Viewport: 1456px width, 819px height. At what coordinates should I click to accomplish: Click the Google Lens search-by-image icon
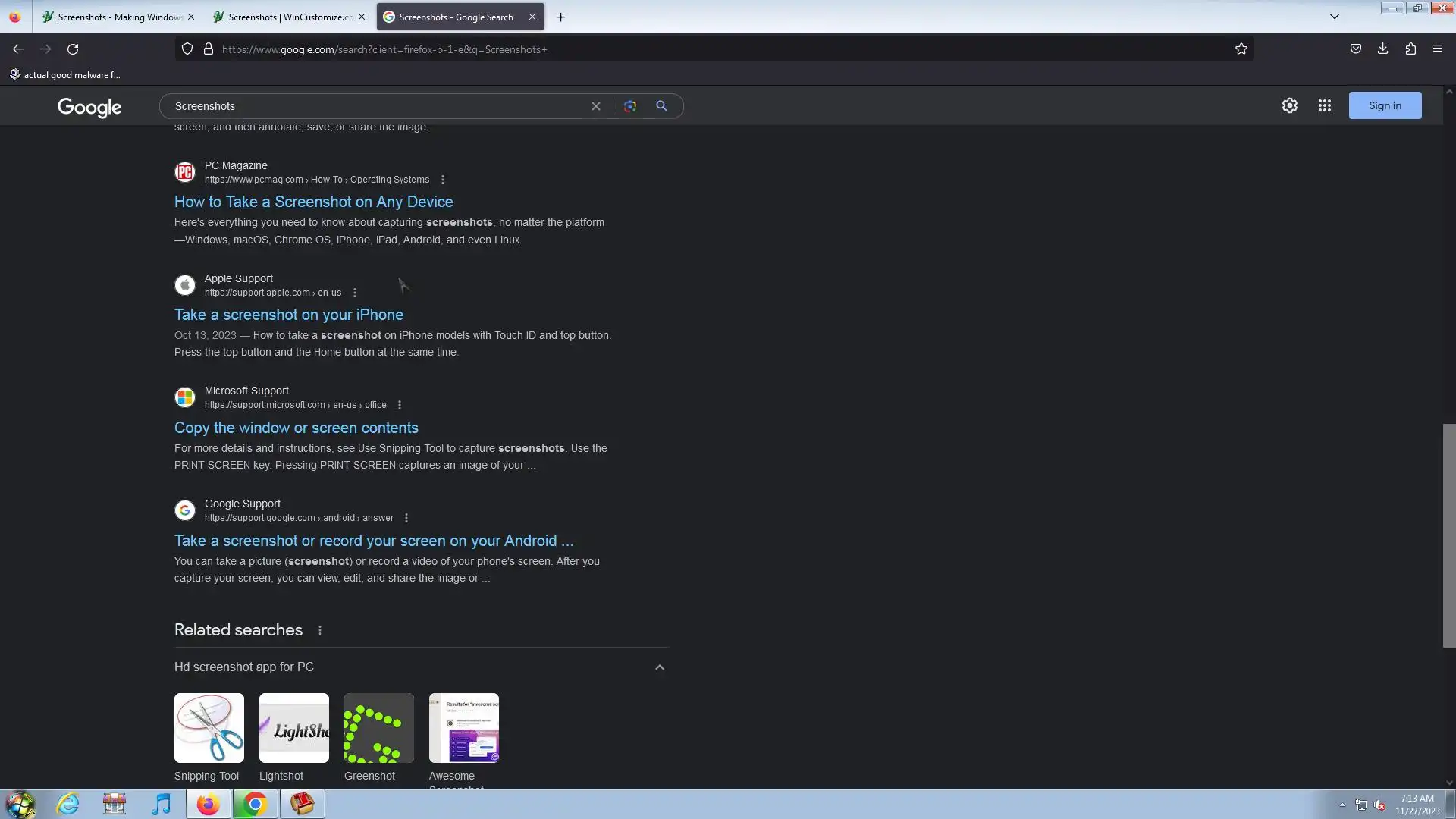tap(629, 106)
